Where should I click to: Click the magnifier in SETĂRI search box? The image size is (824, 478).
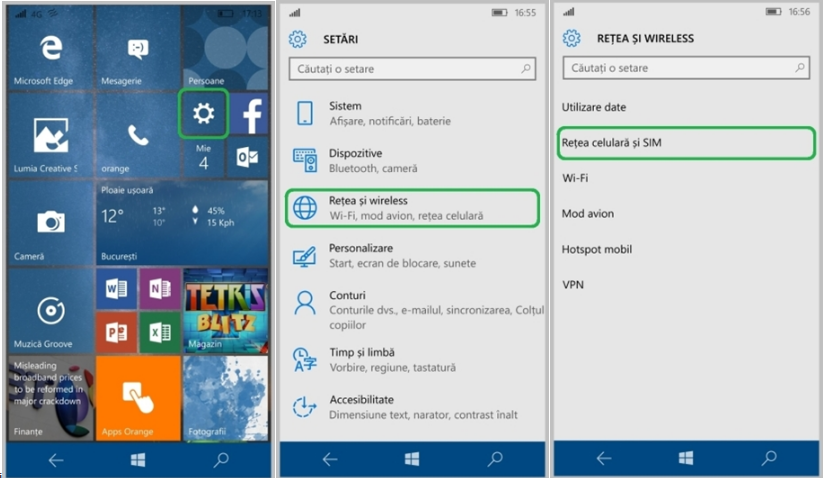tap(525, 68)
